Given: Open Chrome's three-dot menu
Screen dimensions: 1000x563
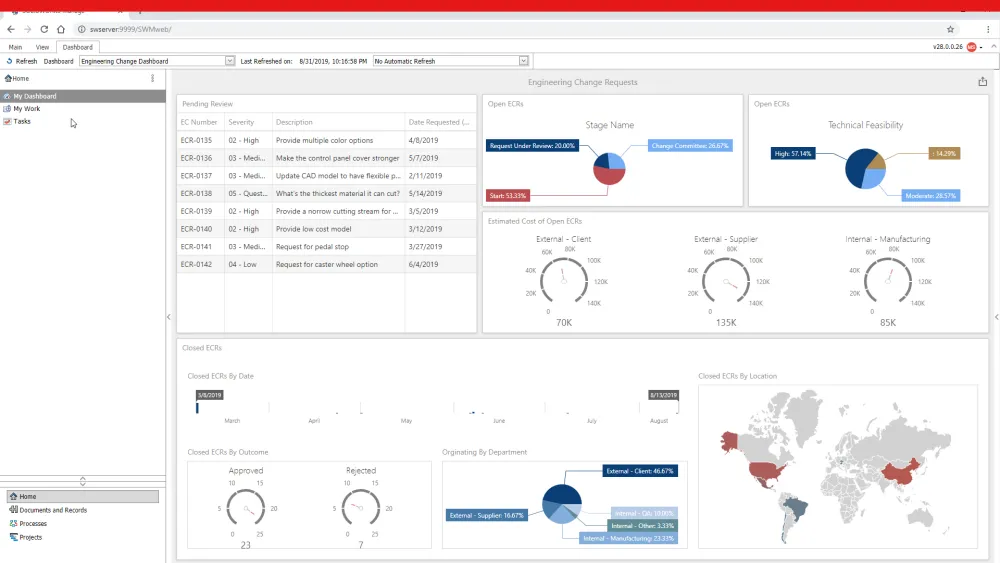Looking at the screenshot, I should pyautogui.click(x=987, y=29).
